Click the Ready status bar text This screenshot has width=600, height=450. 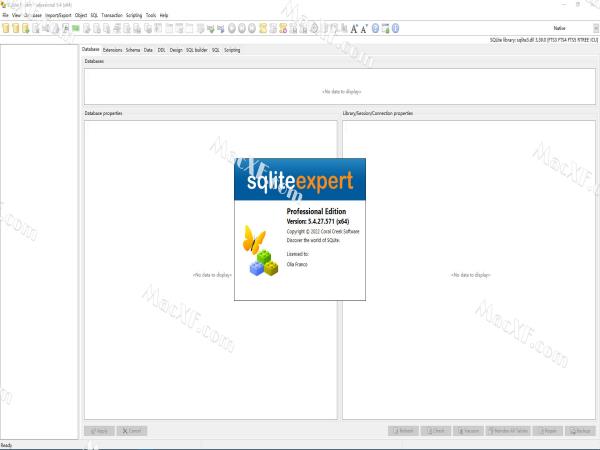[7, 445]
